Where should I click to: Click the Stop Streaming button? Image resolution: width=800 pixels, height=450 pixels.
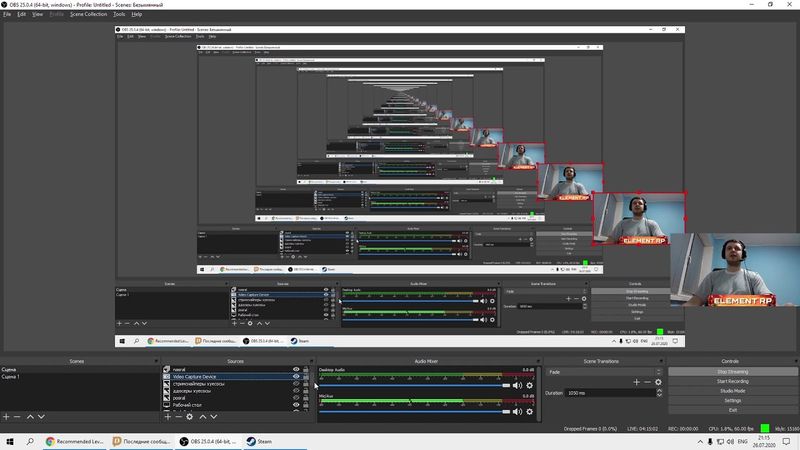pos(733,371)
